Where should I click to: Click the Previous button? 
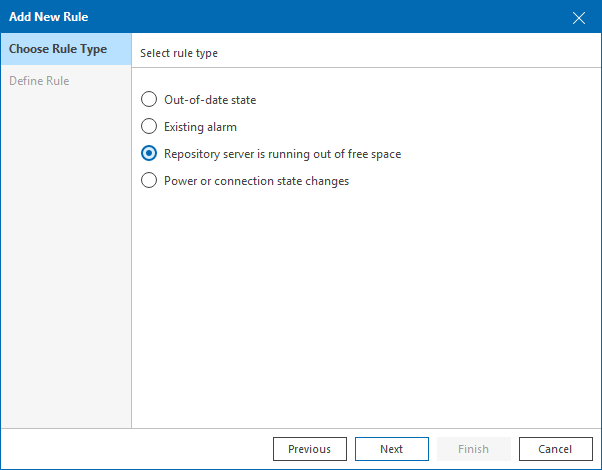point(309,449)
